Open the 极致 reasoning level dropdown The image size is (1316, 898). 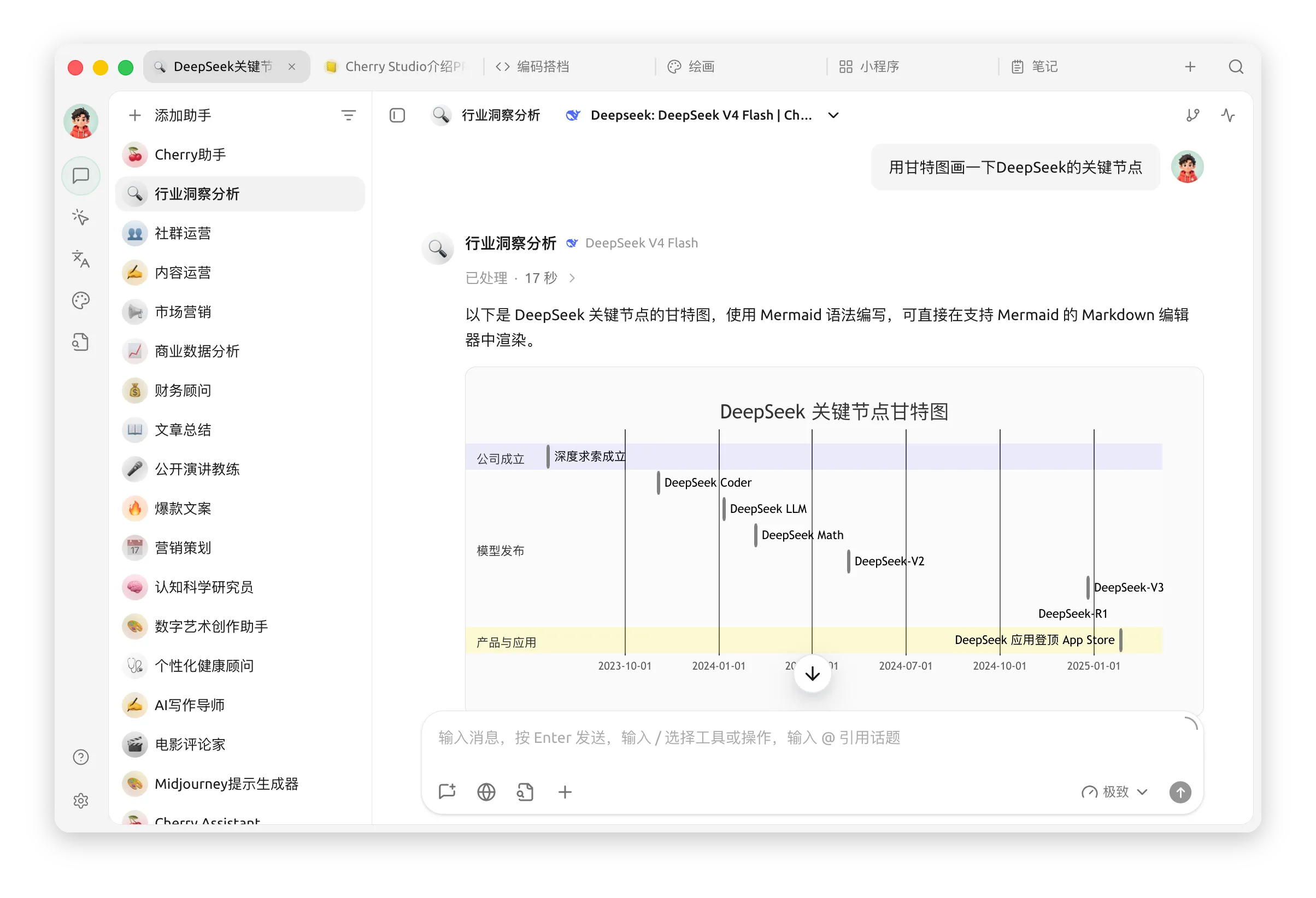coord(1114,791)
